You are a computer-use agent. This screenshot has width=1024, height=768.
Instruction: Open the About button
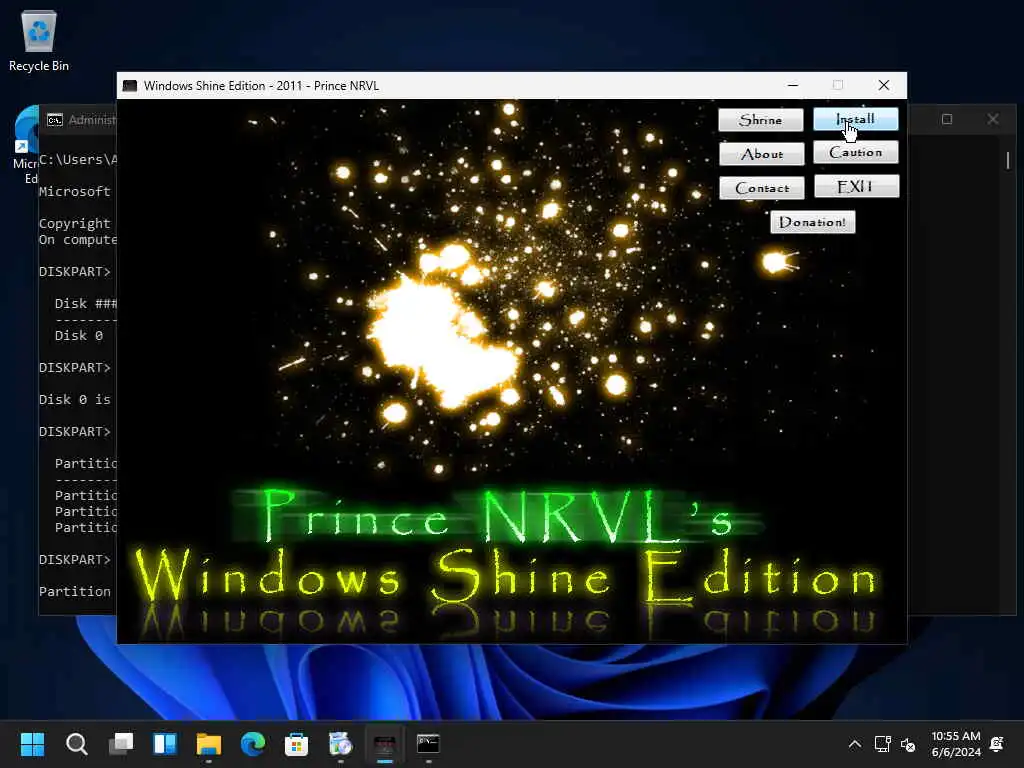[x=761, y=154]
